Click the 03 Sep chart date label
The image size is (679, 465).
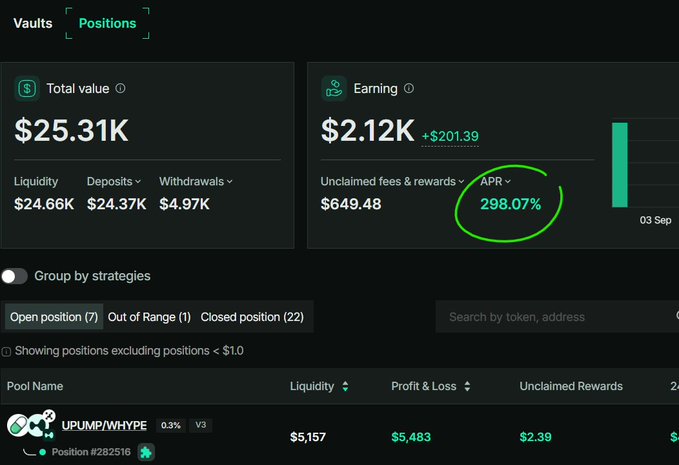656,220
